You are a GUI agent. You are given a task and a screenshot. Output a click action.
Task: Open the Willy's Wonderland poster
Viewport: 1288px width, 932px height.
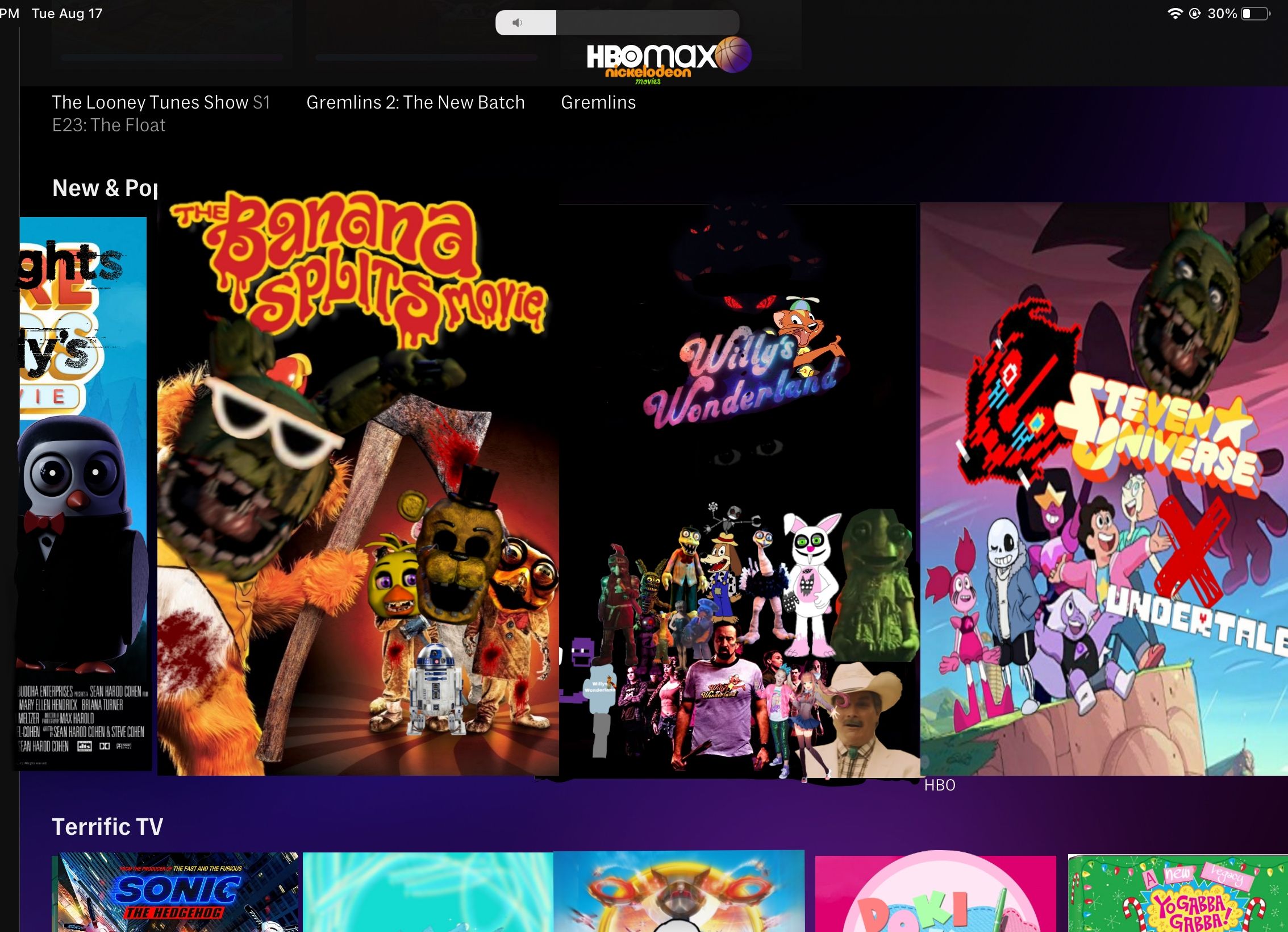tap(739, 491)
